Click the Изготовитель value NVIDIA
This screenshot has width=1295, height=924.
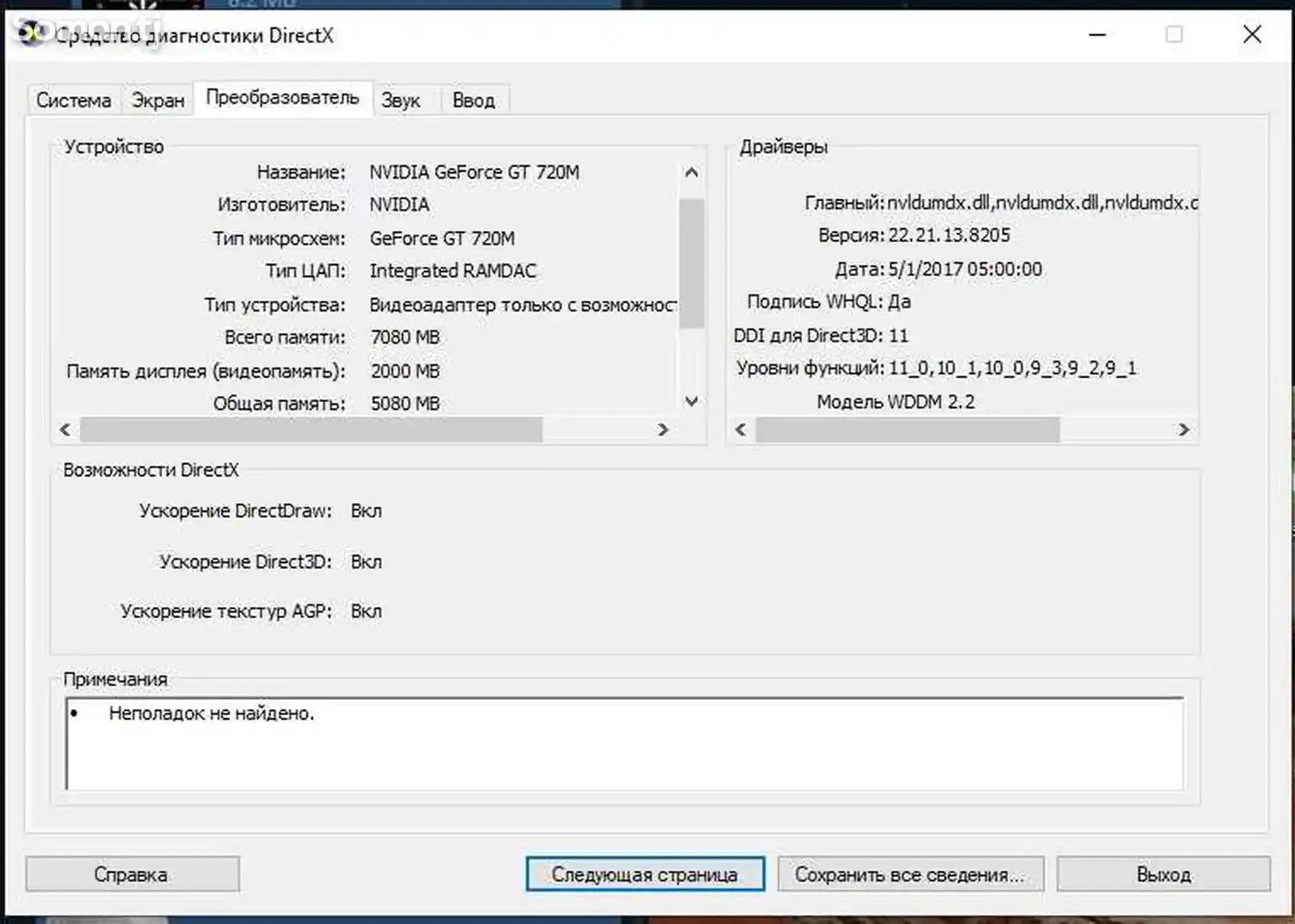tap(399, 205)
